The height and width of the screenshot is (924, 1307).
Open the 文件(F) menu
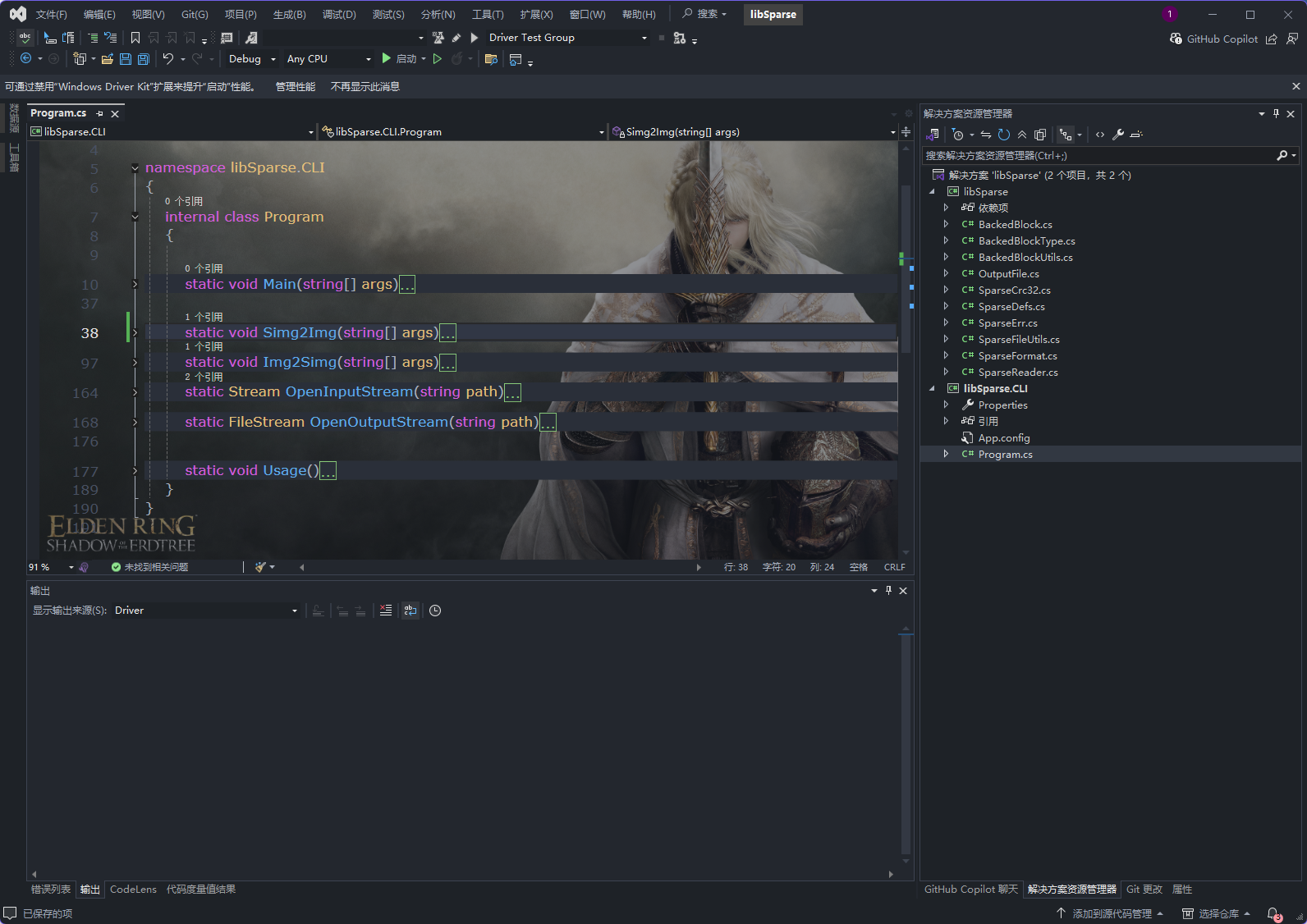[x=51, y=15]
